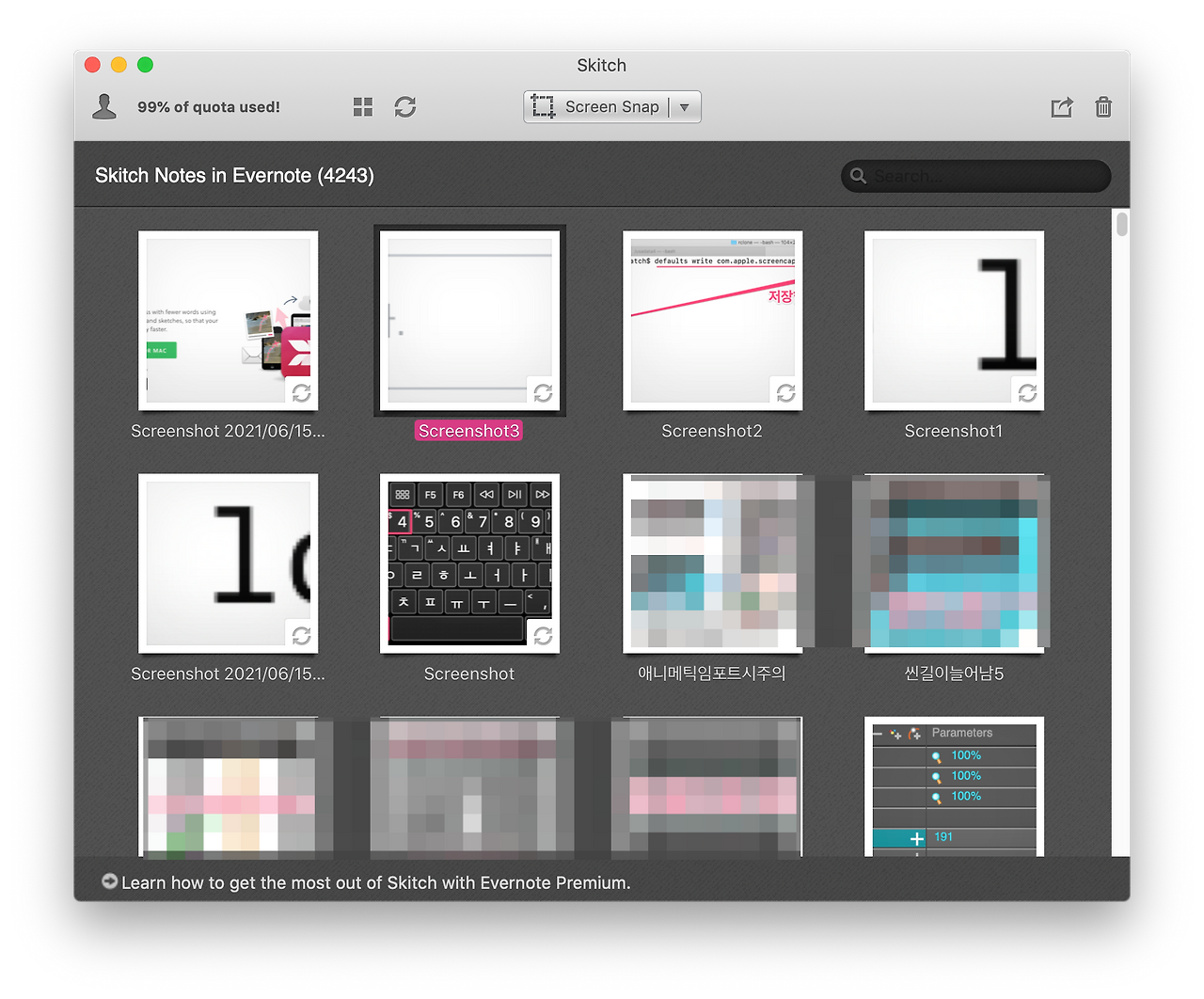The width and height of the screenshot is (1204, 999).
Task: Switch to grid view of notes
Action: [x=363, y=107]
